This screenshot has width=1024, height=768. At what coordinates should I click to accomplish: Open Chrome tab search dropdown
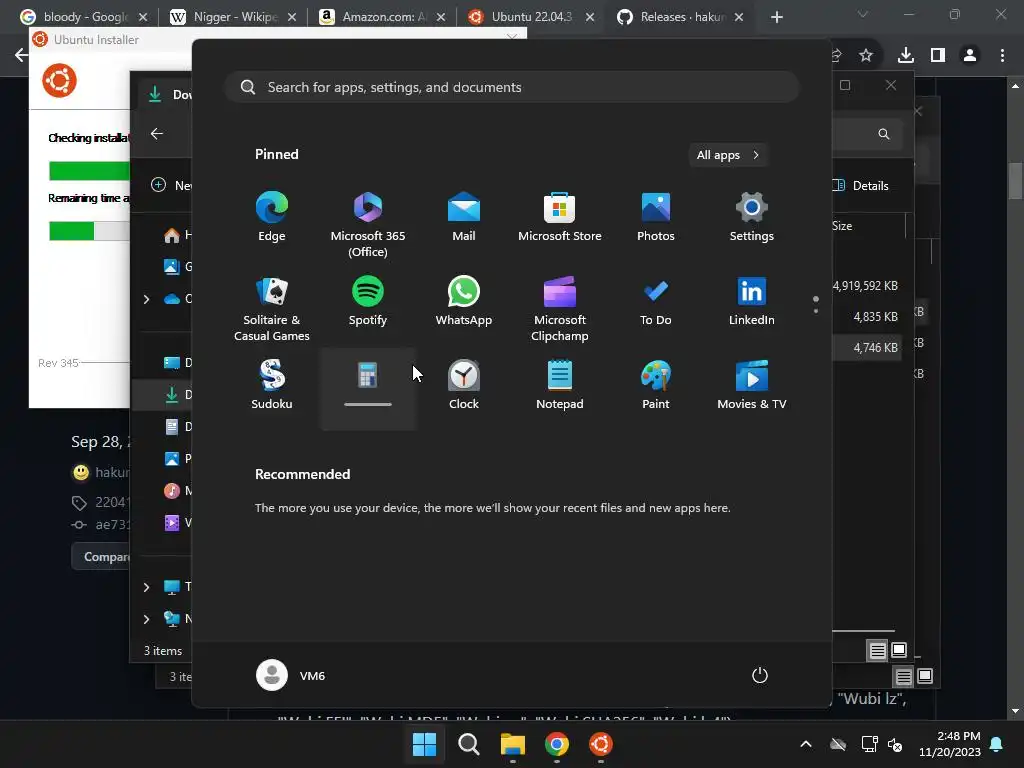pos(863,14)
